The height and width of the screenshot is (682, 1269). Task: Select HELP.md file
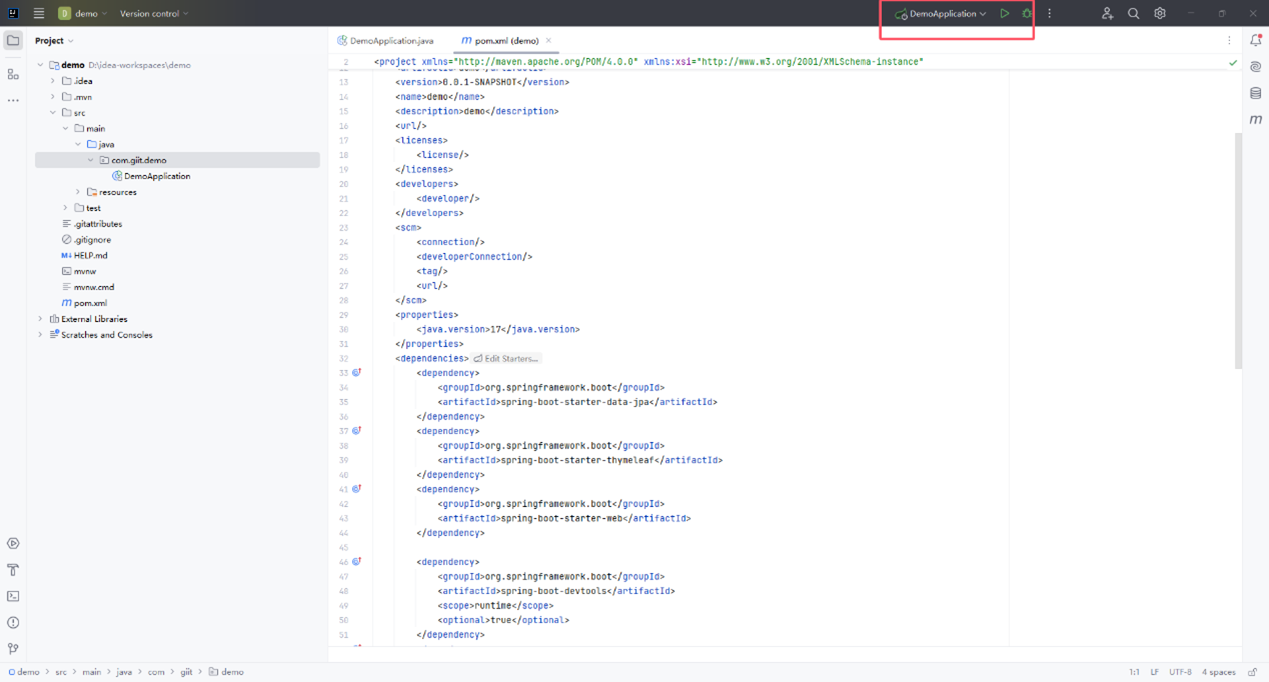click(x=84, y=255)
